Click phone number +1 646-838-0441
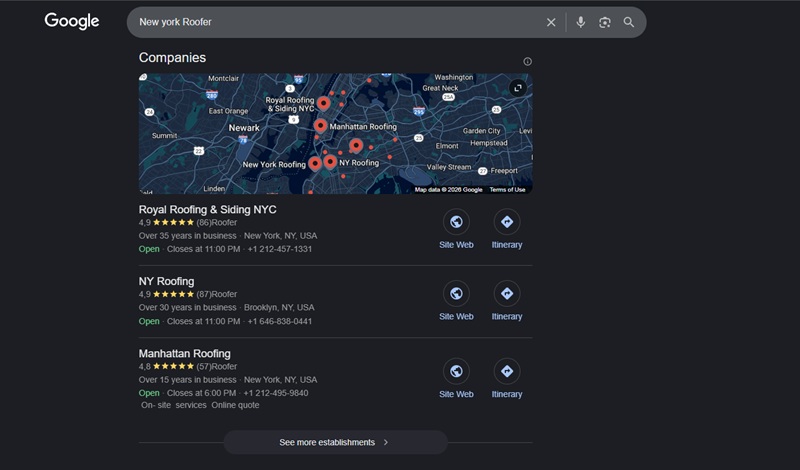The height and width of the screenshot is (470, 800). tap(280, 321)
